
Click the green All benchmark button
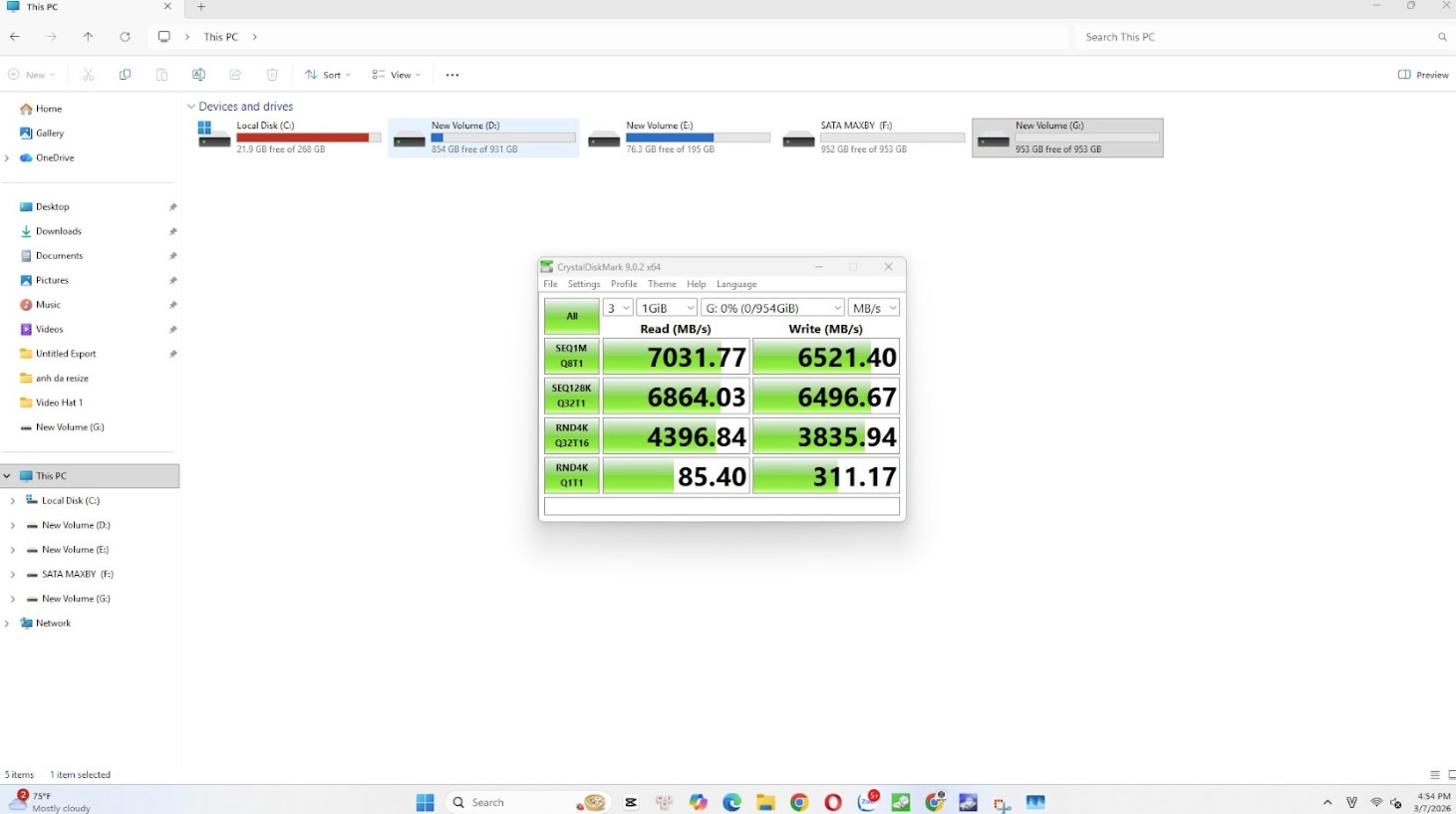pos(571,316)
